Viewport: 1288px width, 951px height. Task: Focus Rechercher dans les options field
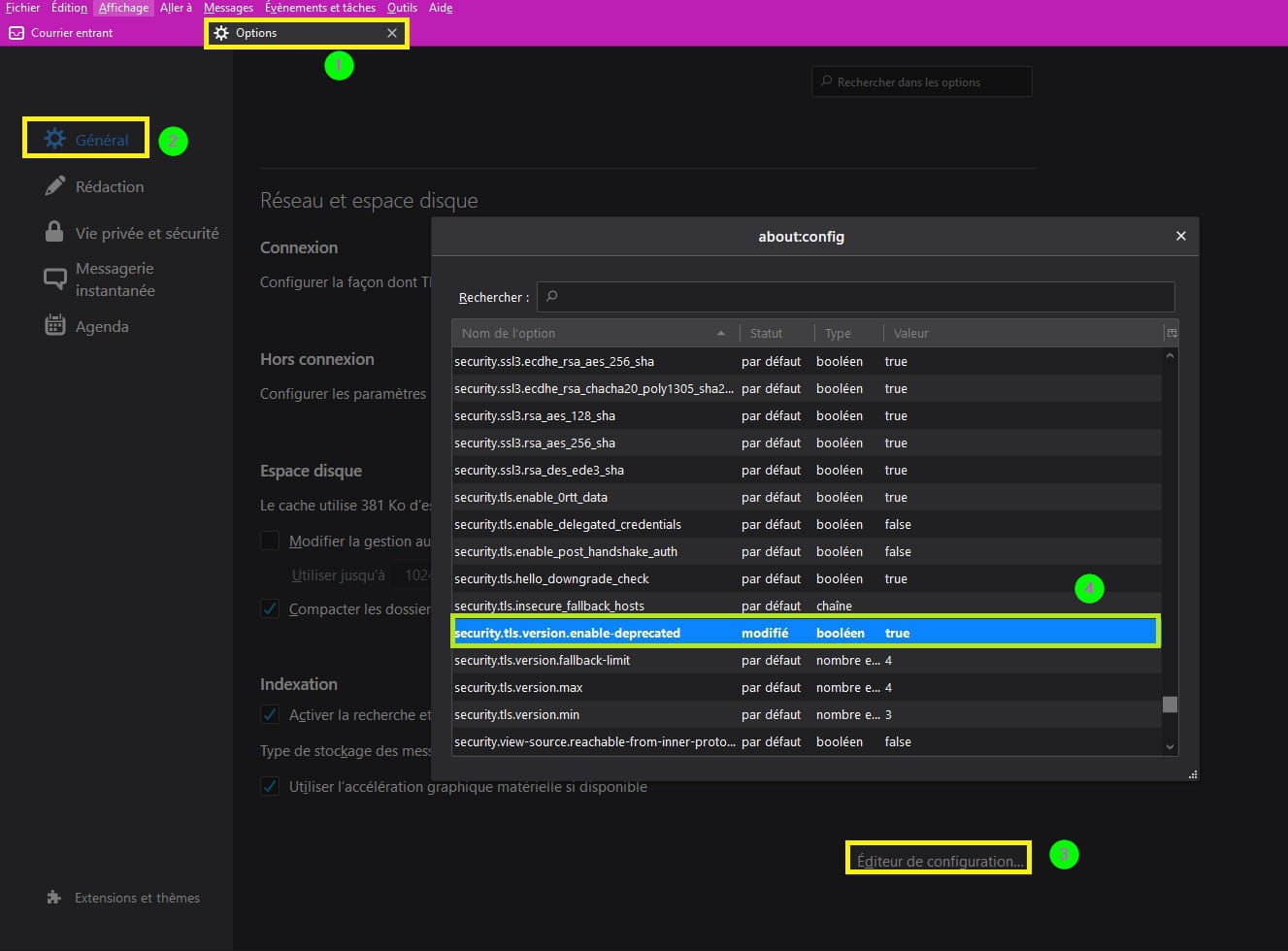[921, 82]
